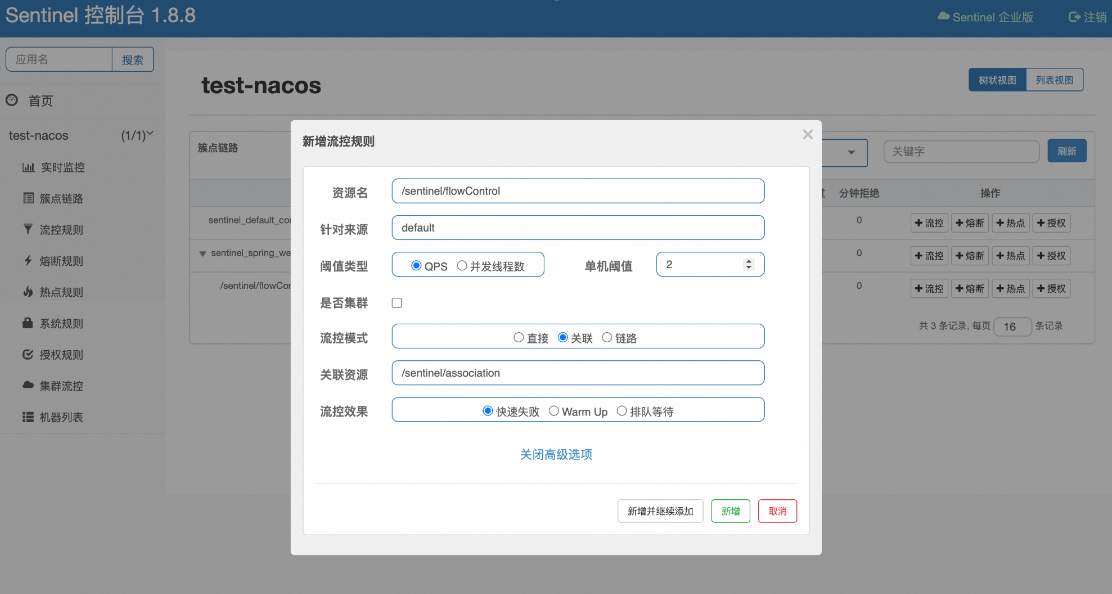Click the 热点规则 flame icon
Viewport: 1112px width, 594px height.
click(x=28, y=292)
